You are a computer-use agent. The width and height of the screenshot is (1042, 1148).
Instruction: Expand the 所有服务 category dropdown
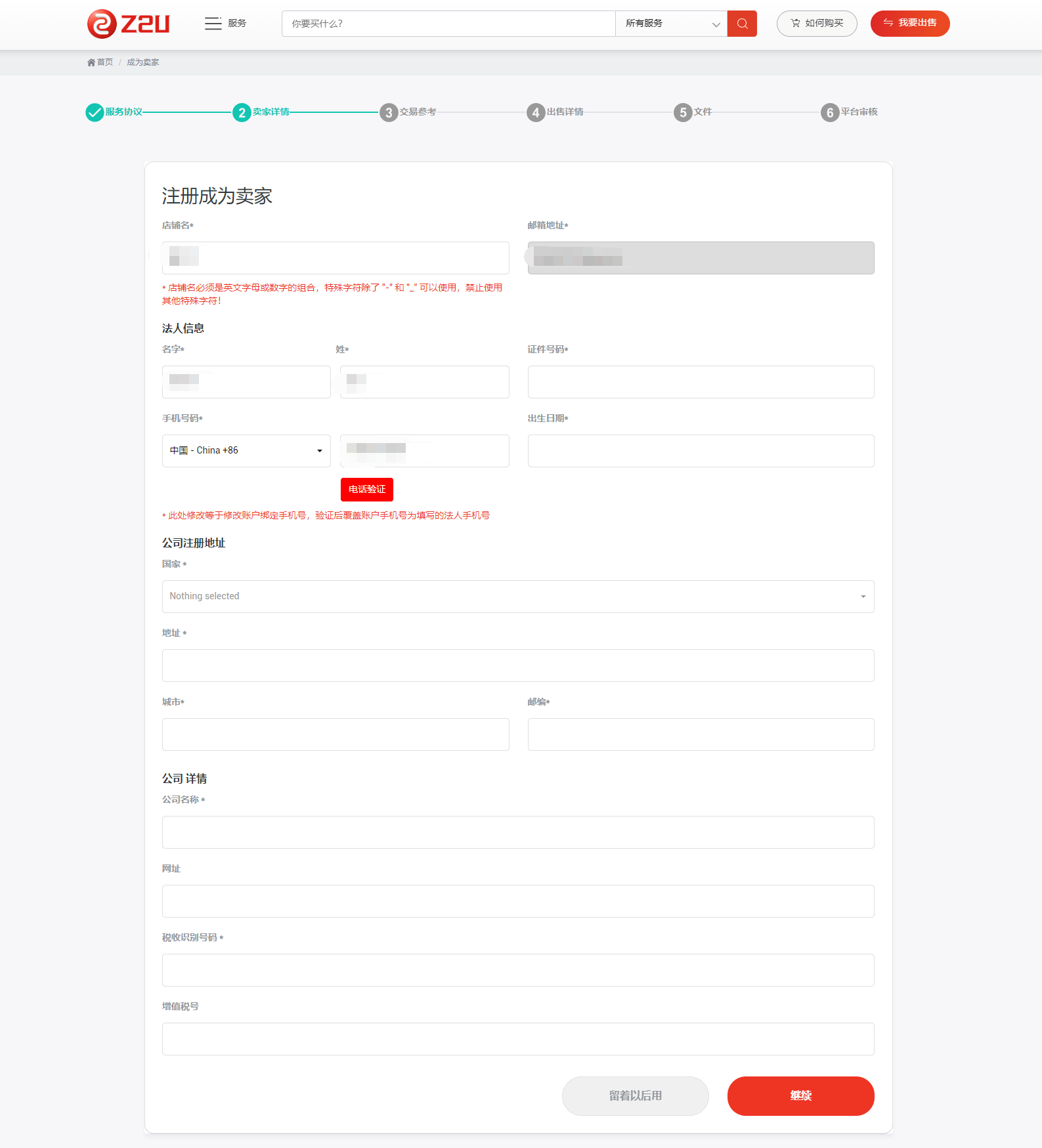(671, 24)
